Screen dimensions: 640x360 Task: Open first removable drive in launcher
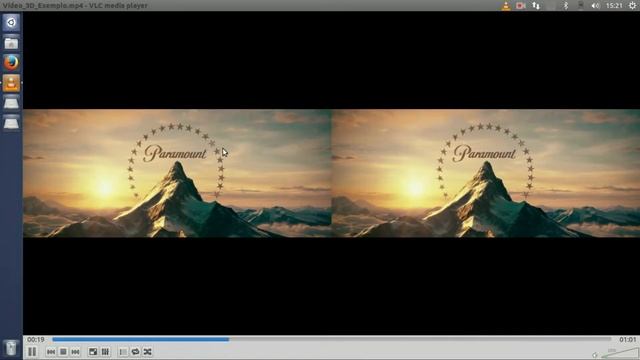pyautogui.click(x=11, y=103)
